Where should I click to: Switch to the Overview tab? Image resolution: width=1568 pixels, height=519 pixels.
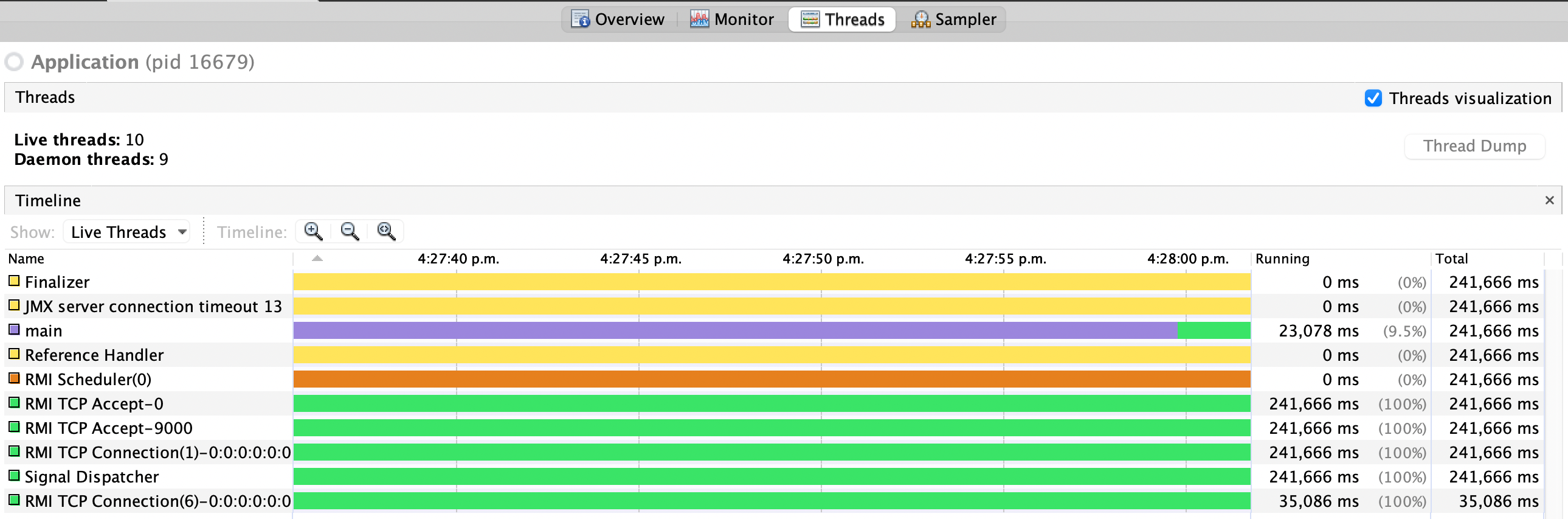(x=617, y=19)
